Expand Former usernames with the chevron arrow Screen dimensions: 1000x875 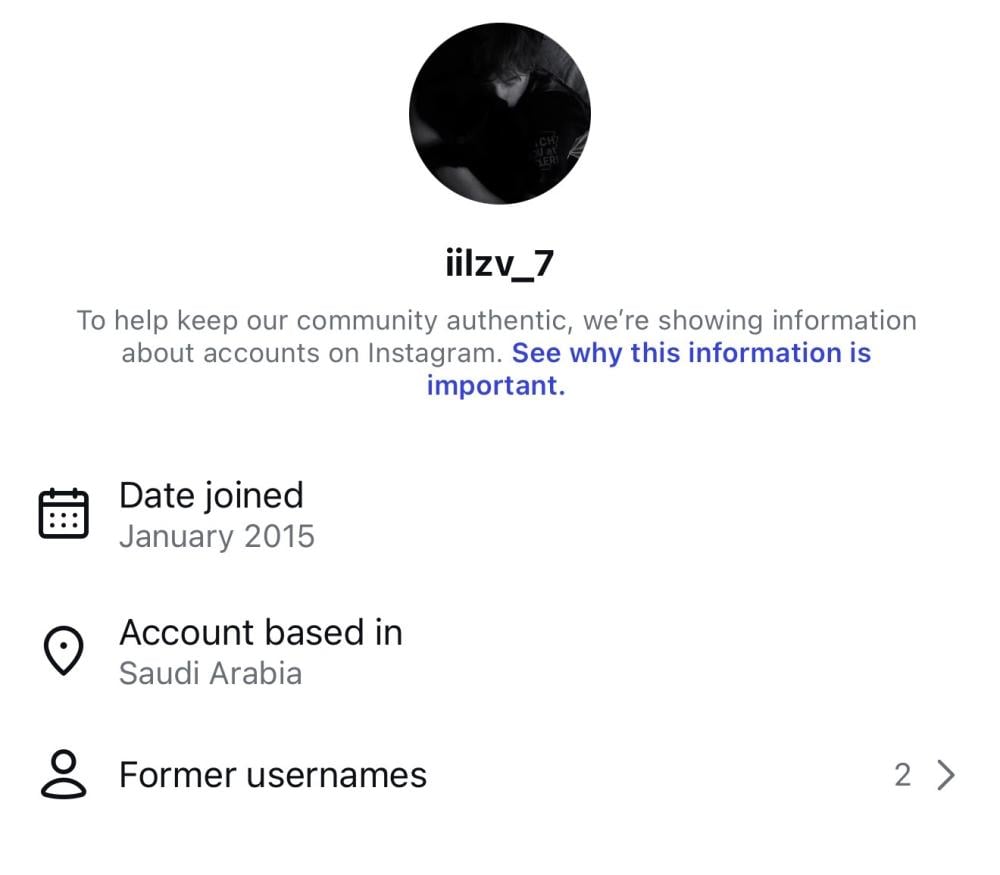tap(945, 775)
